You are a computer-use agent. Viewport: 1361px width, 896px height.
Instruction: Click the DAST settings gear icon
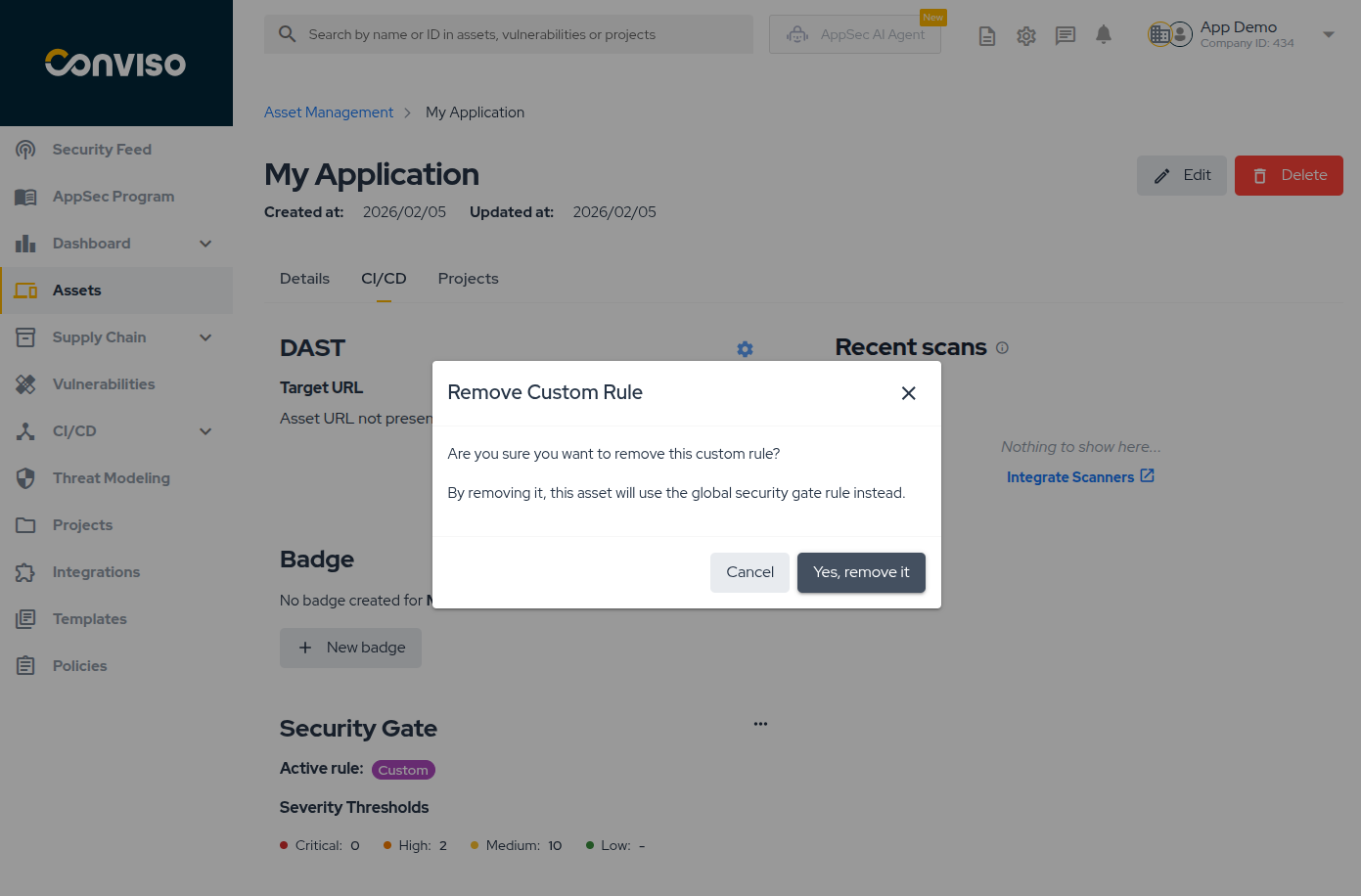click(x=746, y=349)
